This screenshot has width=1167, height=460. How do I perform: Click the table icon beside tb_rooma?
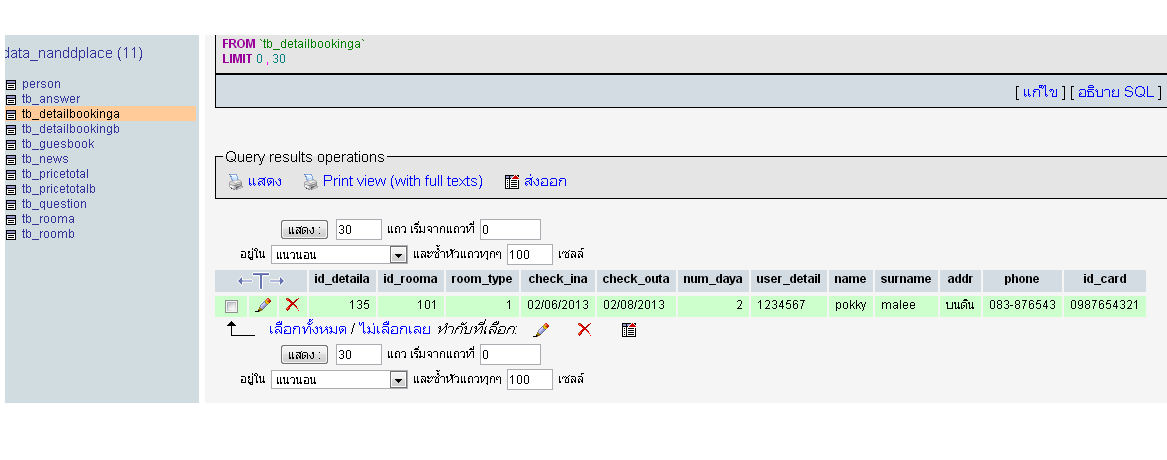(10, 220)
